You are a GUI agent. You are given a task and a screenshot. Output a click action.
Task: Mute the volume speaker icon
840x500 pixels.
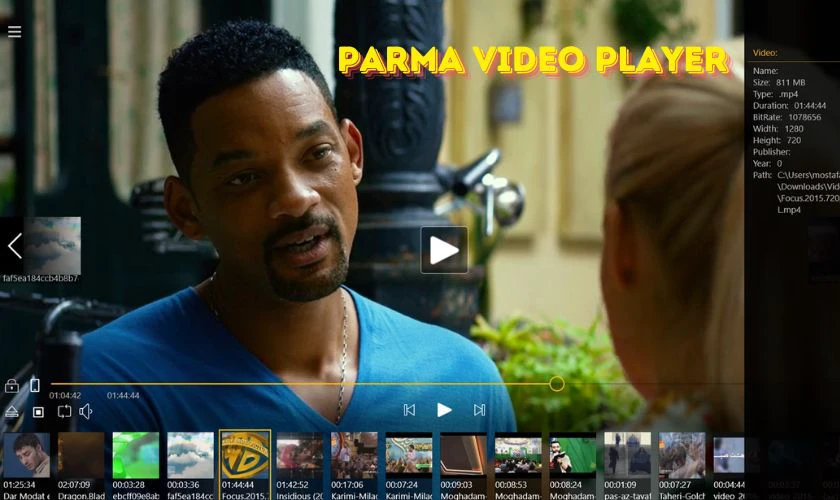[x=86, y=412]
